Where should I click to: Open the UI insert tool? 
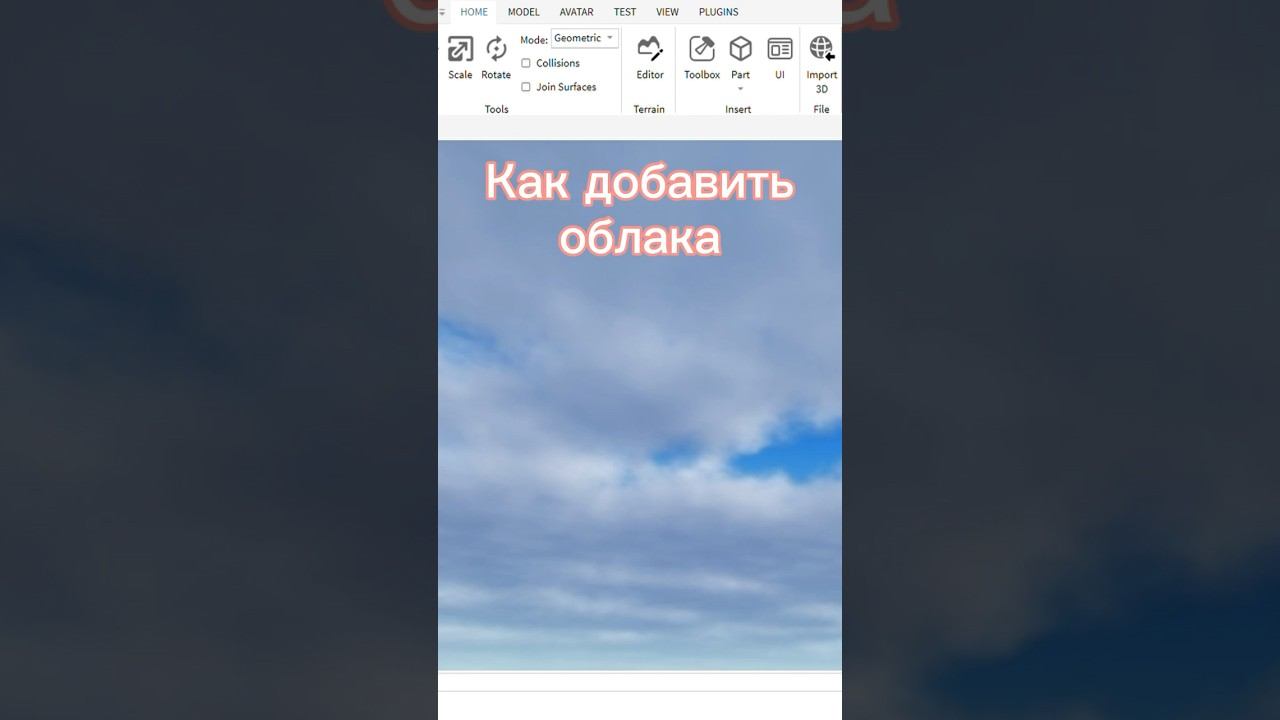click(x=780, y=58)
